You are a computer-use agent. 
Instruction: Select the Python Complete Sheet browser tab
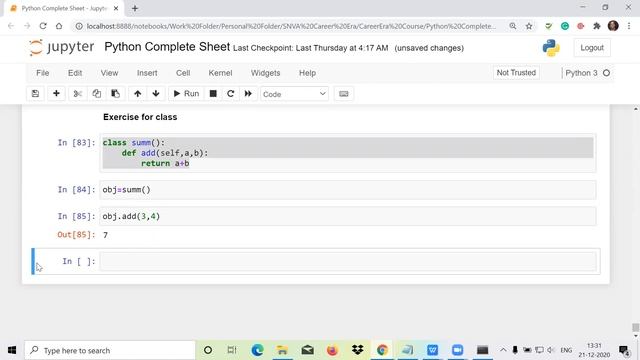pos(64,8)
